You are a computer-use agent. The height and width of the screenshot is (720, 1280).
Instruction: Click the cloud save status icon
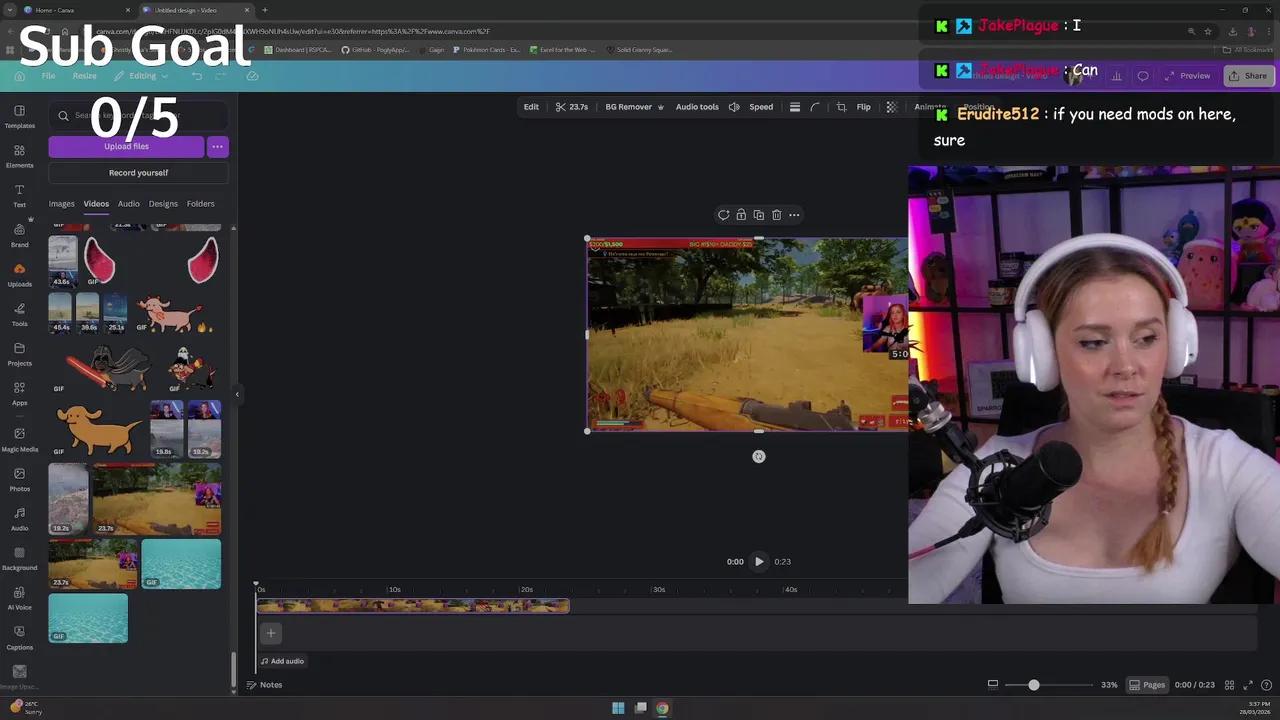pyautogui.click(x=252, y=76)
